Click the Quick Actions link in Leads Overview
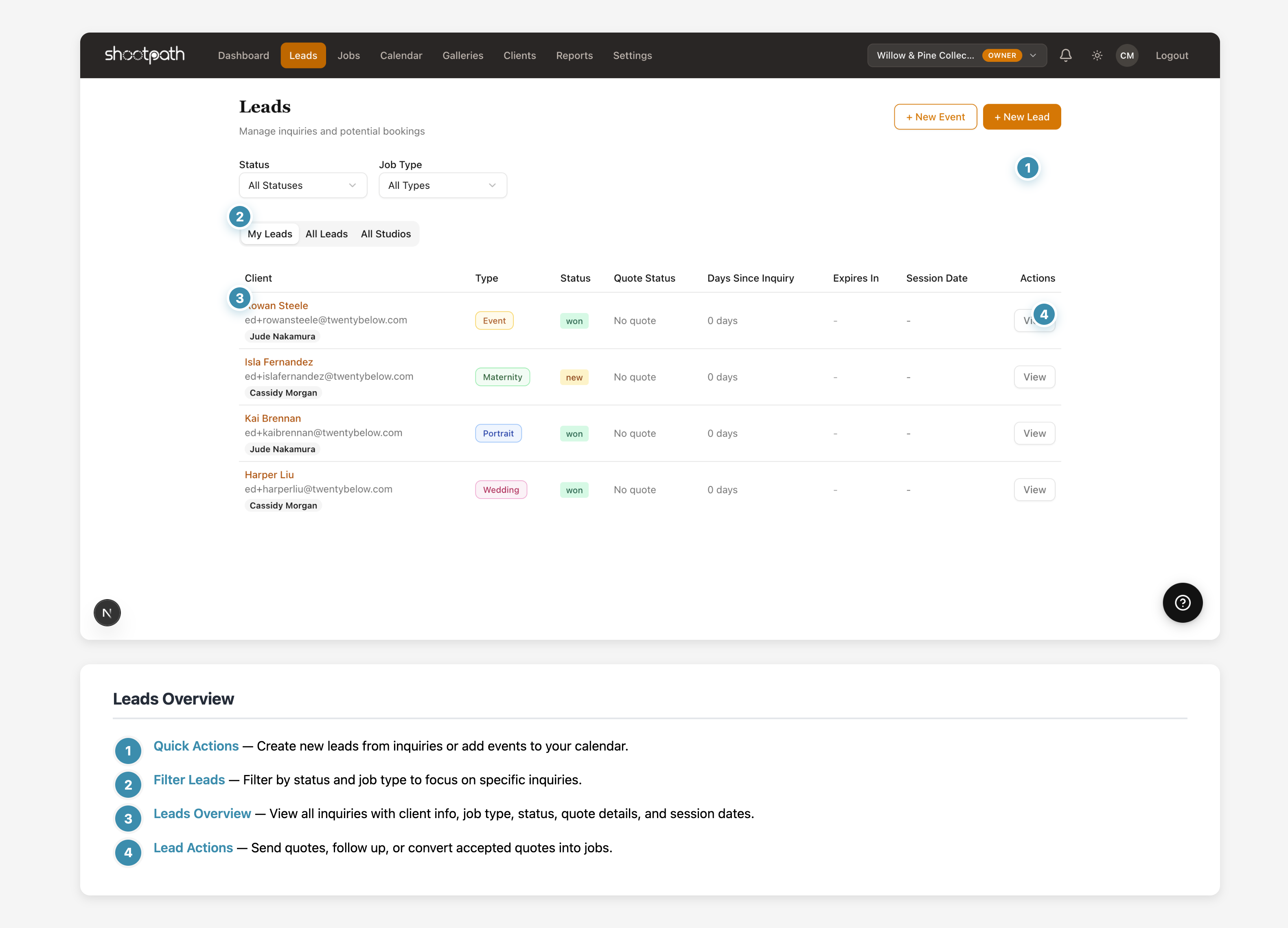This screenshot has height=928, width=1288. [x=195, y=746]
